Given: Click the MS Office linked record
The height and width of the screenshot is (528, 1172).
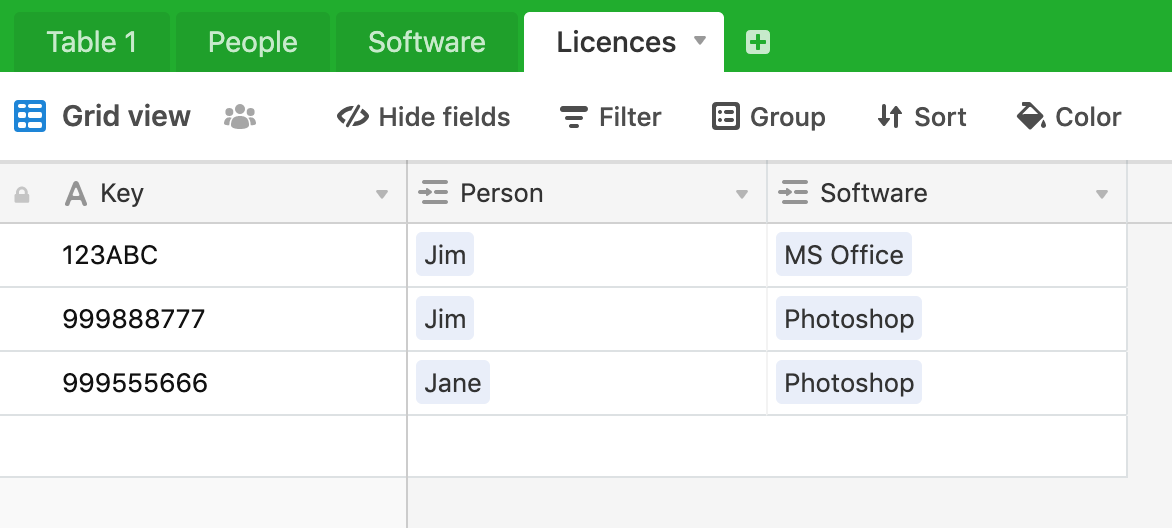Looking at the screenshot, I should coord(843,254).
